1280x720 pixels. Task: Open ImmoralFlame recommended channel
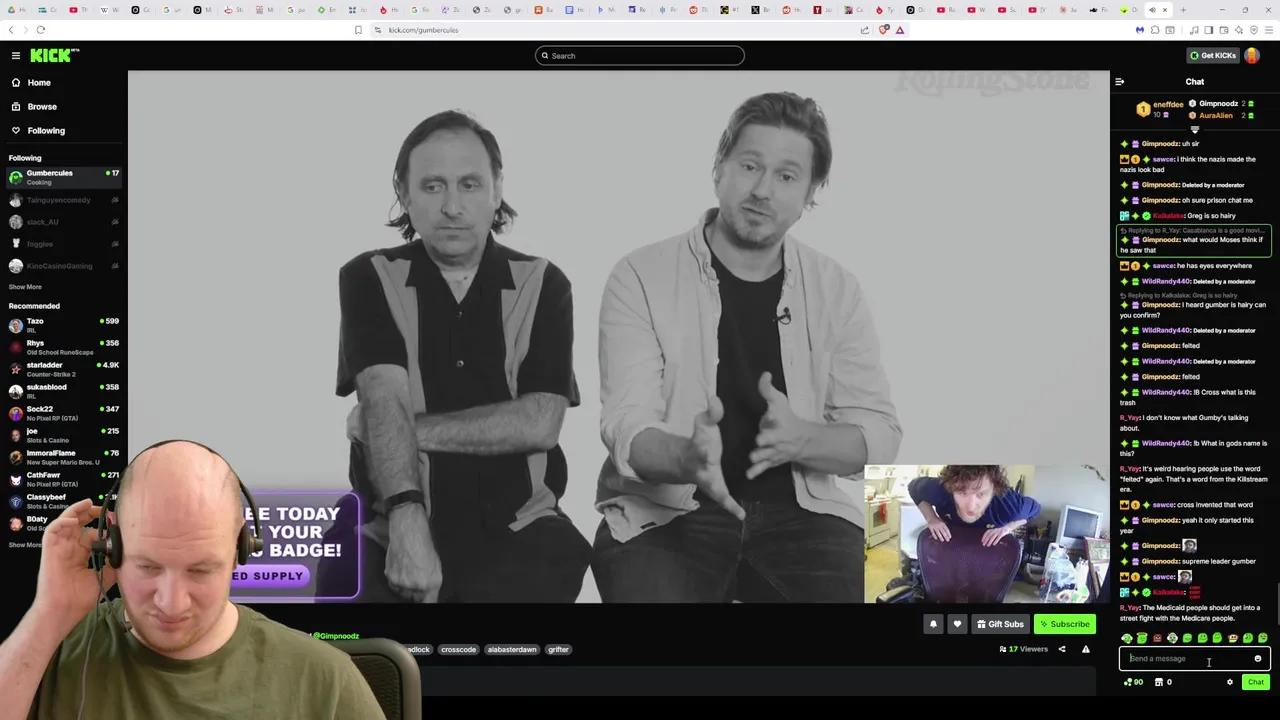tap(63, 457)
